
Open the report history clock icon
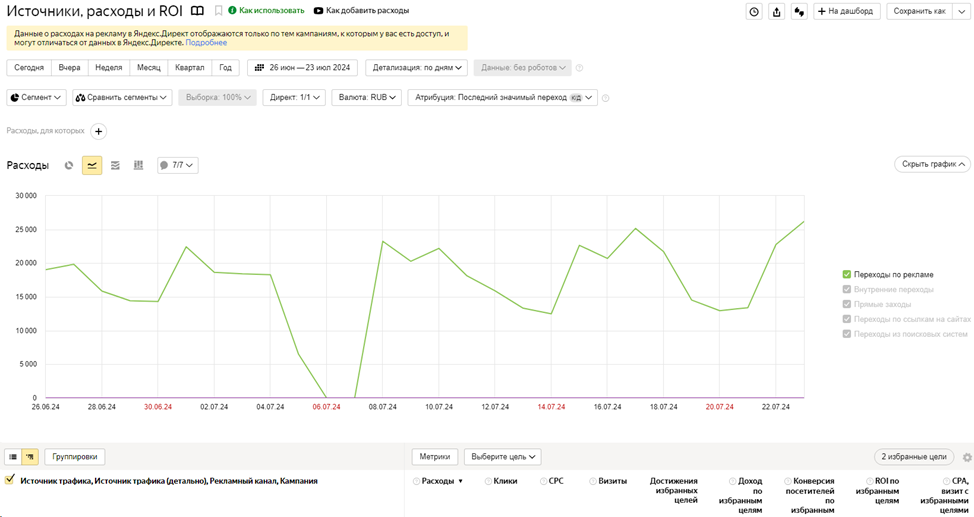[754, 12]
